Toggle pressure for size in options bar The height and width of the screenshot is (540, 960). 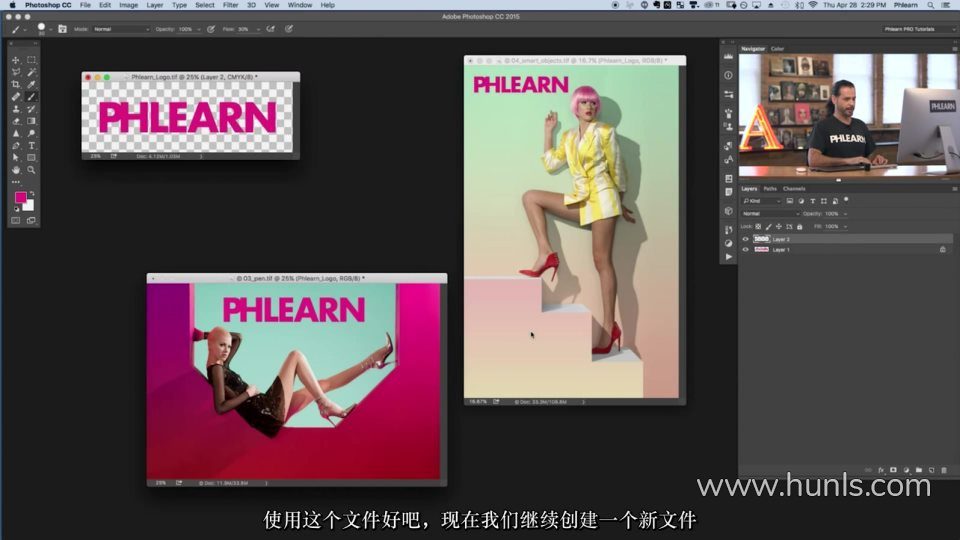point(289,29)
